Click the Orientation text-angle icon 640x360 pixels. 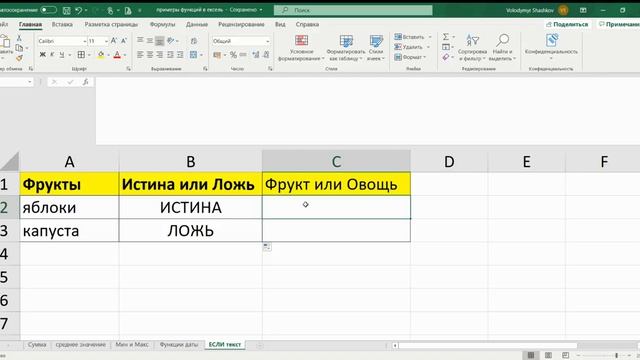[x=171, y=40]
